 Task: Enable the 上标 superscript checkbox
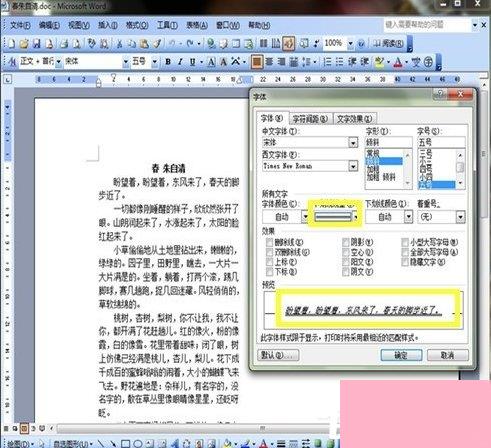[x=269, y=262]
